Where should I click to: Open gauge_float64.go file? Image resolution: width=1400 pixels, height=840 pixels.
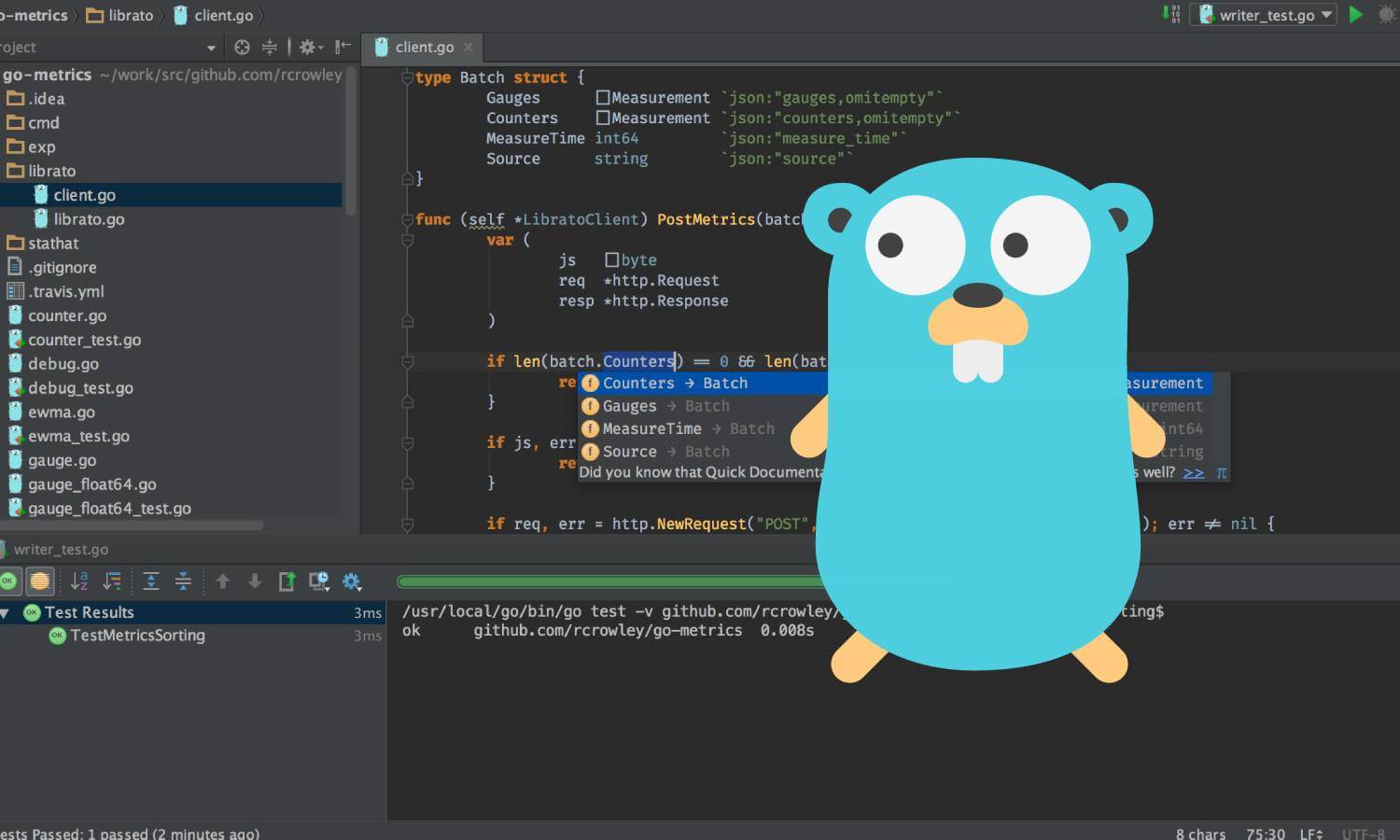click(x=81, y=485)
